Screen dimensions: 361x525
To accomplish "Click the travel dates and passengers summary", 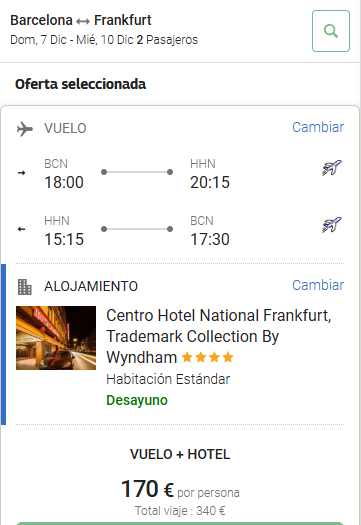I will tap(104, 40).
